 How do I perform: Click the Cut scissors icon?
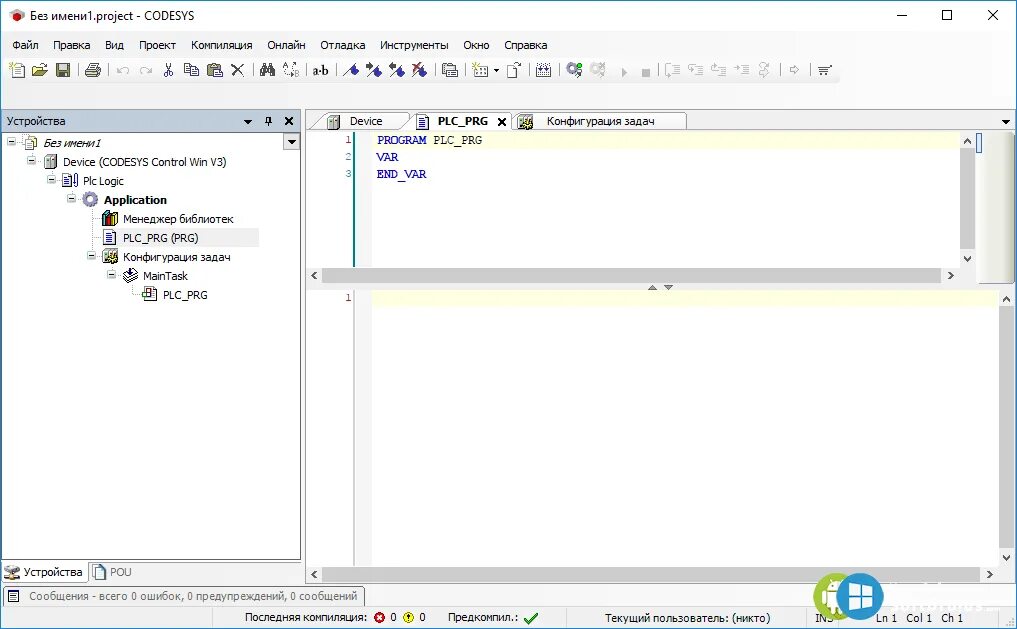pyautogui.click(x=169, y=70)
